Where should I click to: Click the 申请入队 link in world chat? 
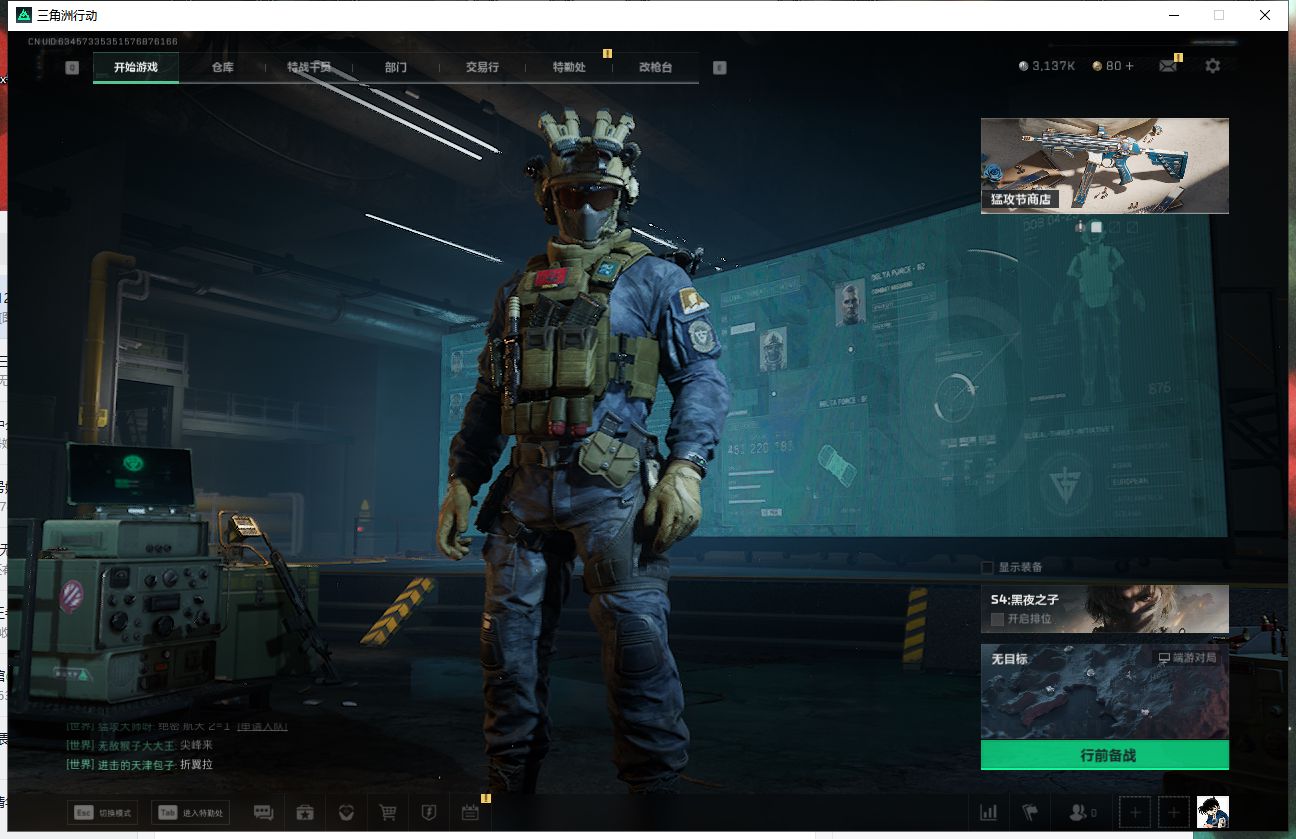(262, 726)
